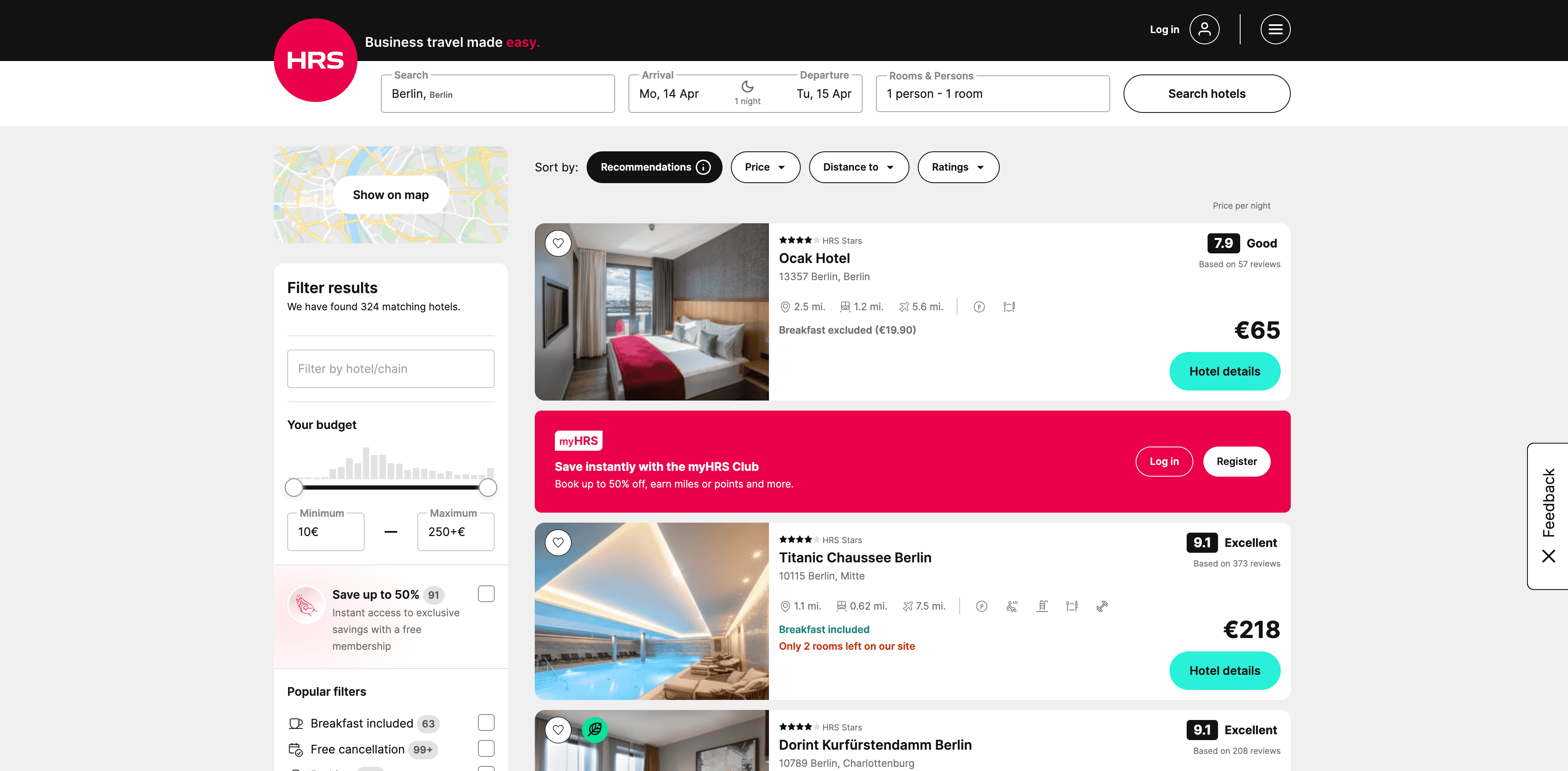The width and height of the screenshot is (1568, 771).
Task: Open the Distance to dropdown
Action: 858,167
